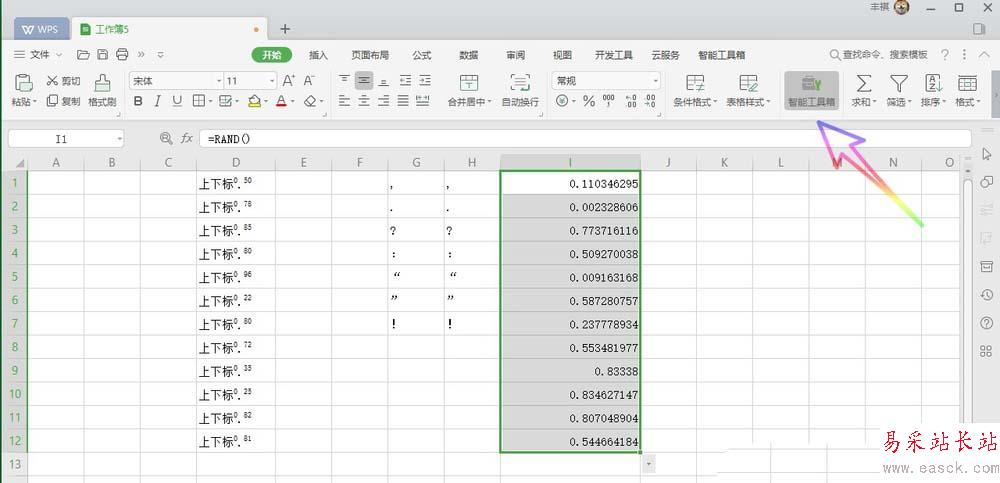Click the Copy (复制) button
The height and width of the screenshot is (483, 1000).
point(64,101)
